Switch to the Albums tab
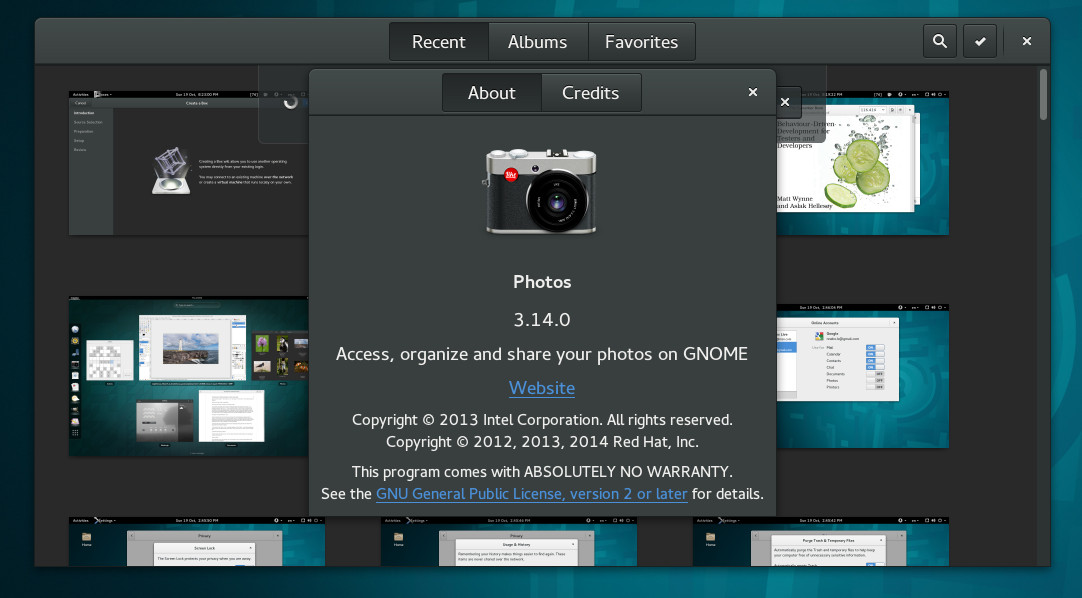Screen dimensions: 1082x598 tap(538, 41)
